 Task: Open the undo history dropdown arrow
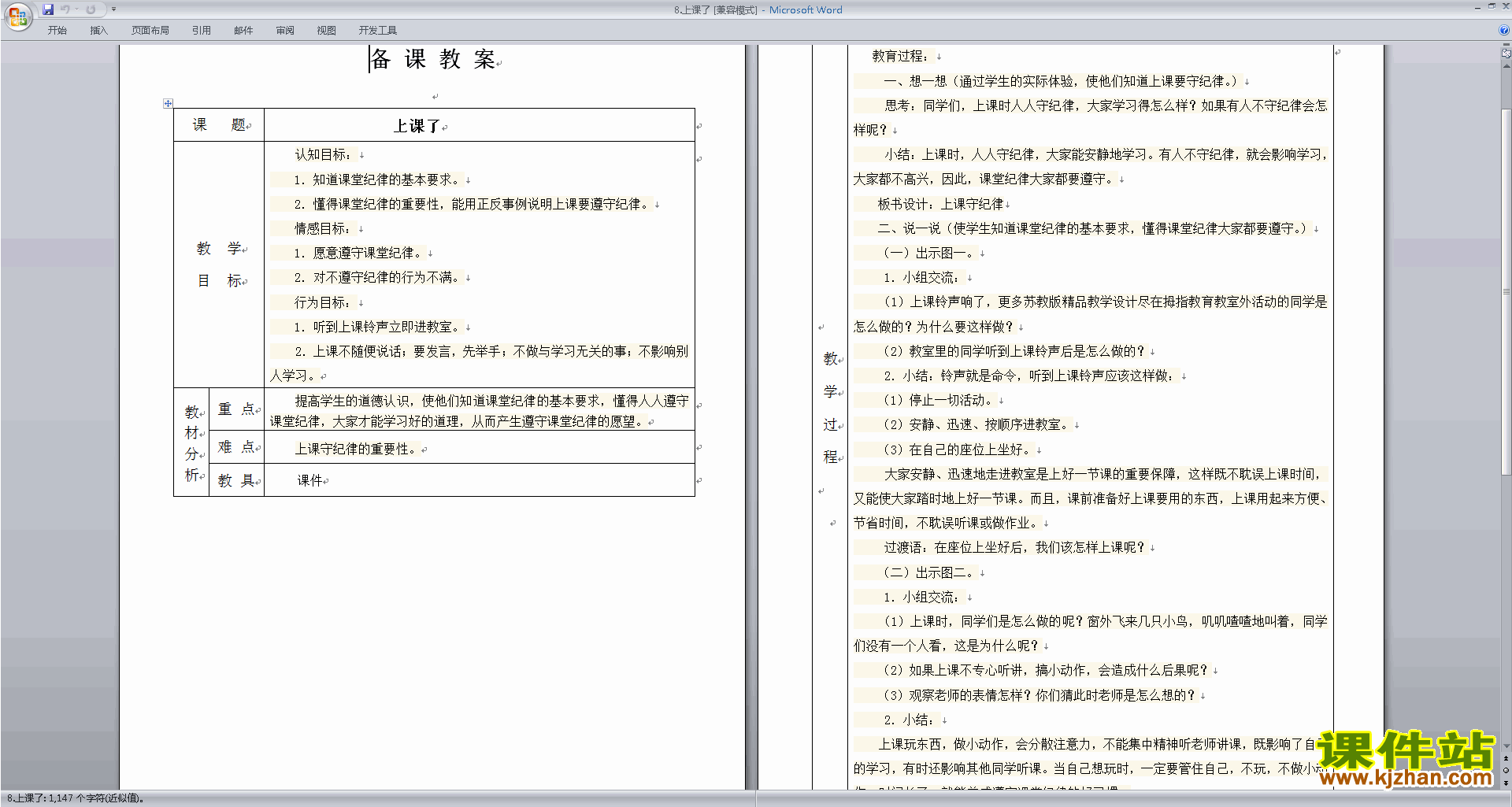click(76, 9)
